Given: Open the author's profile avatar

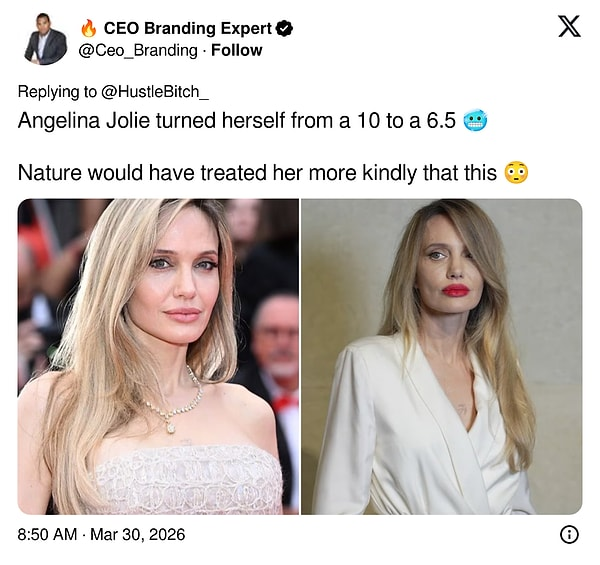Looking at the screenshot, I should point(46,39).
